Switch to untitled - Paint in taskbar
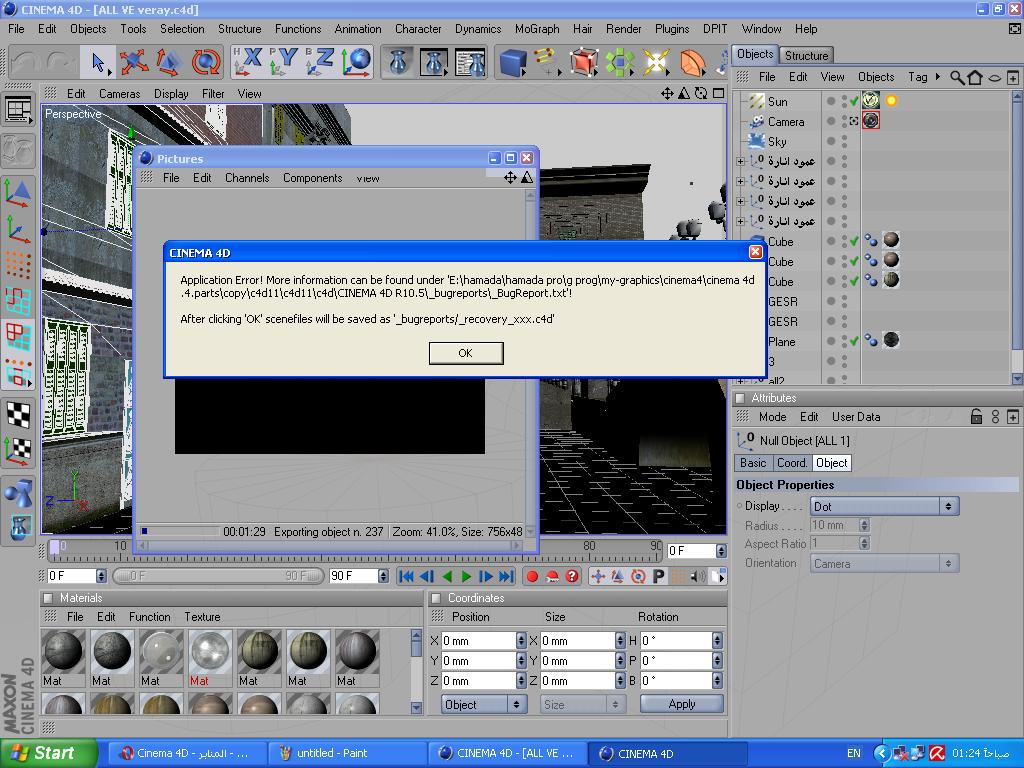Image resolution: width=1024 pixels, height=768 pixels. pyautogui.click(x=347, y=753)
